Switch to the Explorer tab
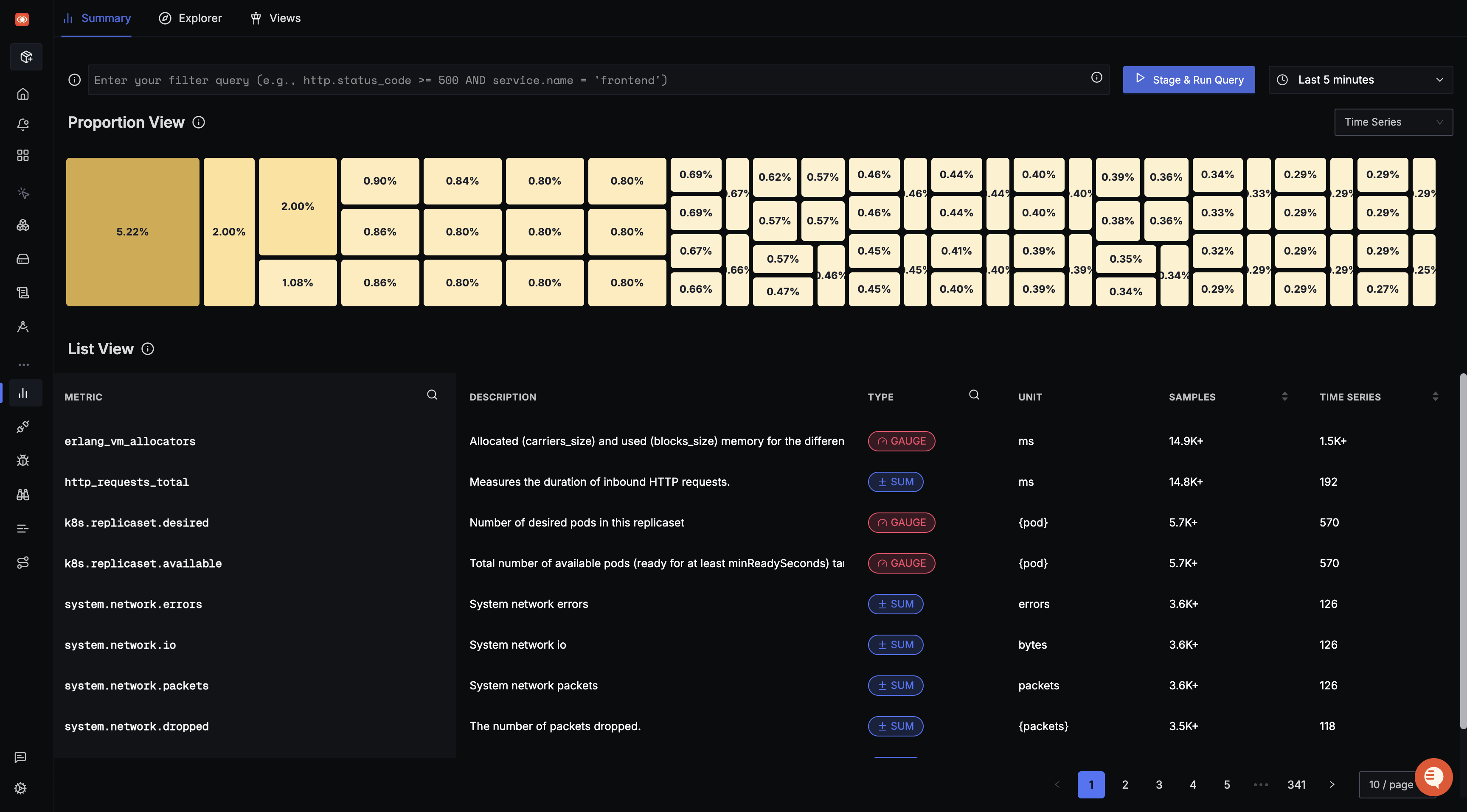The image size is (1467, 812). (x=190, y=18)
